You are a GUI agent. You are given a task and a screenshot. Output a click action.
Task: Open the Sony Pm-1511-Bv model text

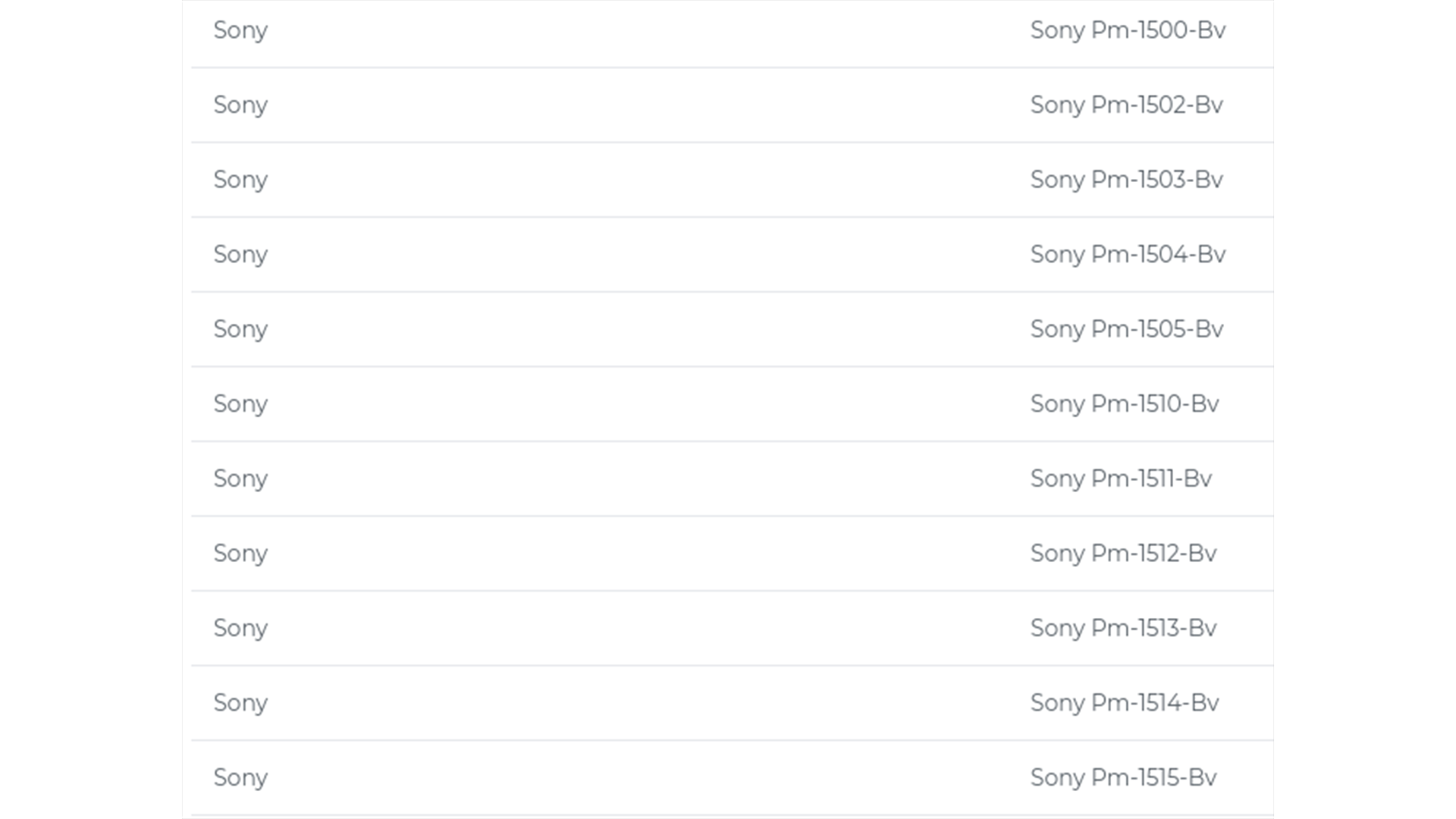[x=1121, y=479]
